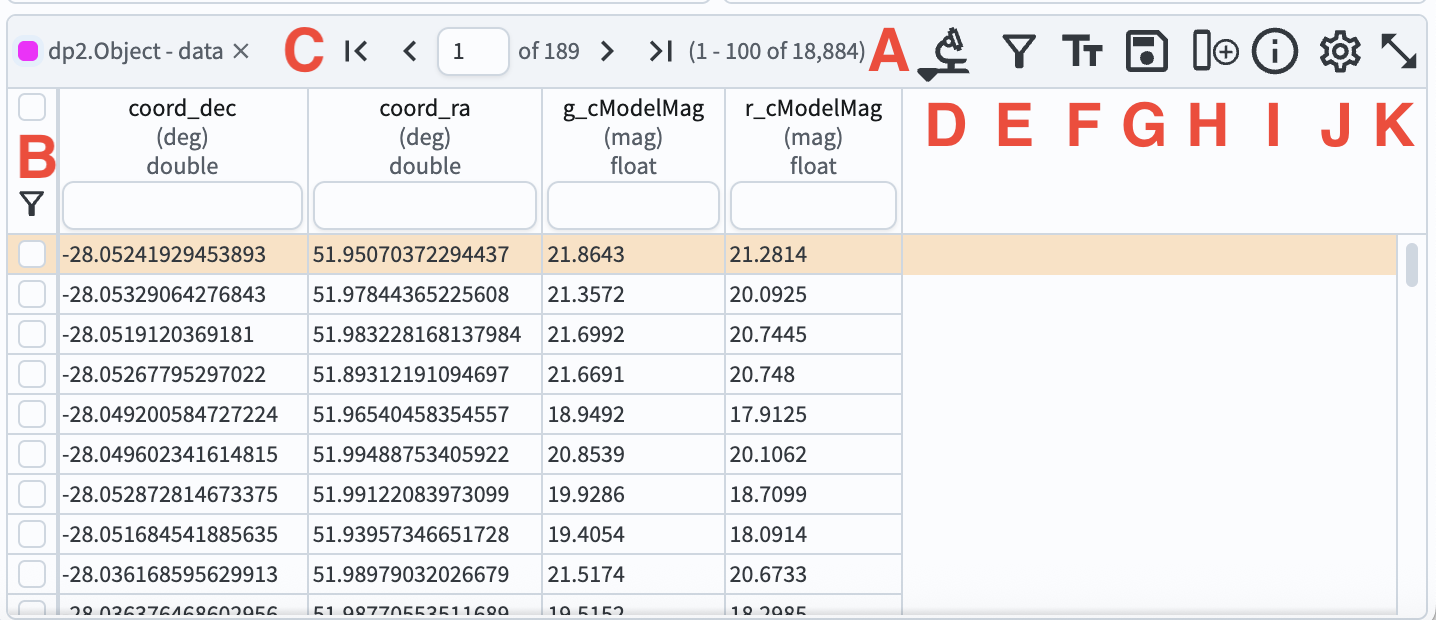Select cell 17.9125
Screen dimensions: 1436x620
pyautogui.click(x=813, y=415)
